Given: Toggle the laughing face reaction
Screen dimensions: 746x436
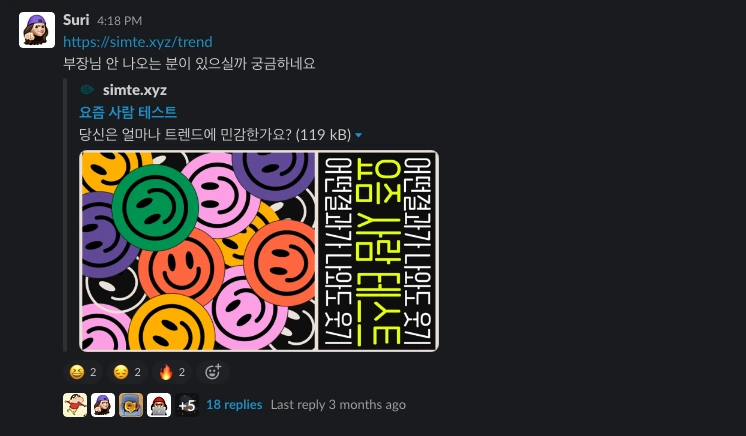Looking at the screenshot, I should click(x=83, y=372).
